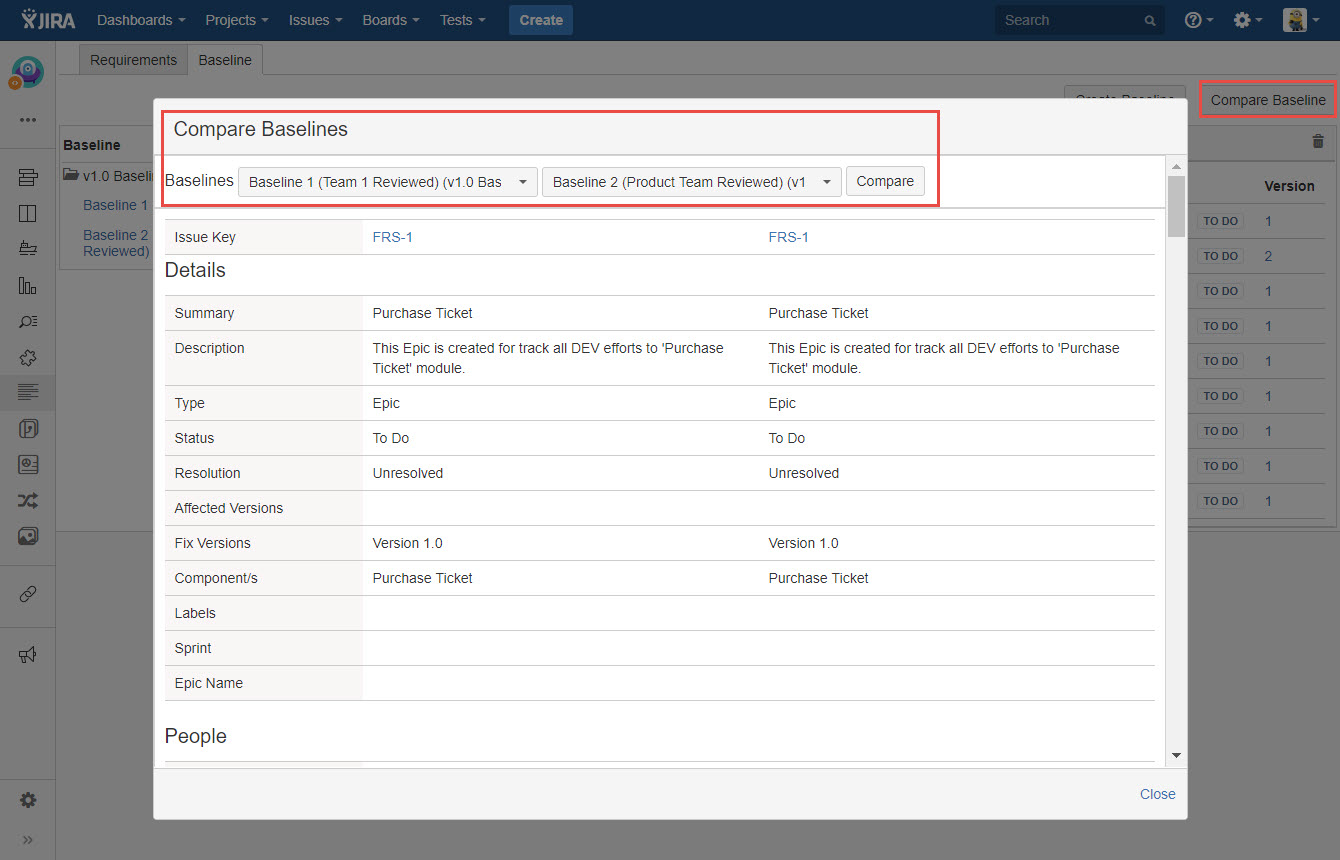Click the Labels row label
Screen dimensions: 1340x860
tap(195, 613)
